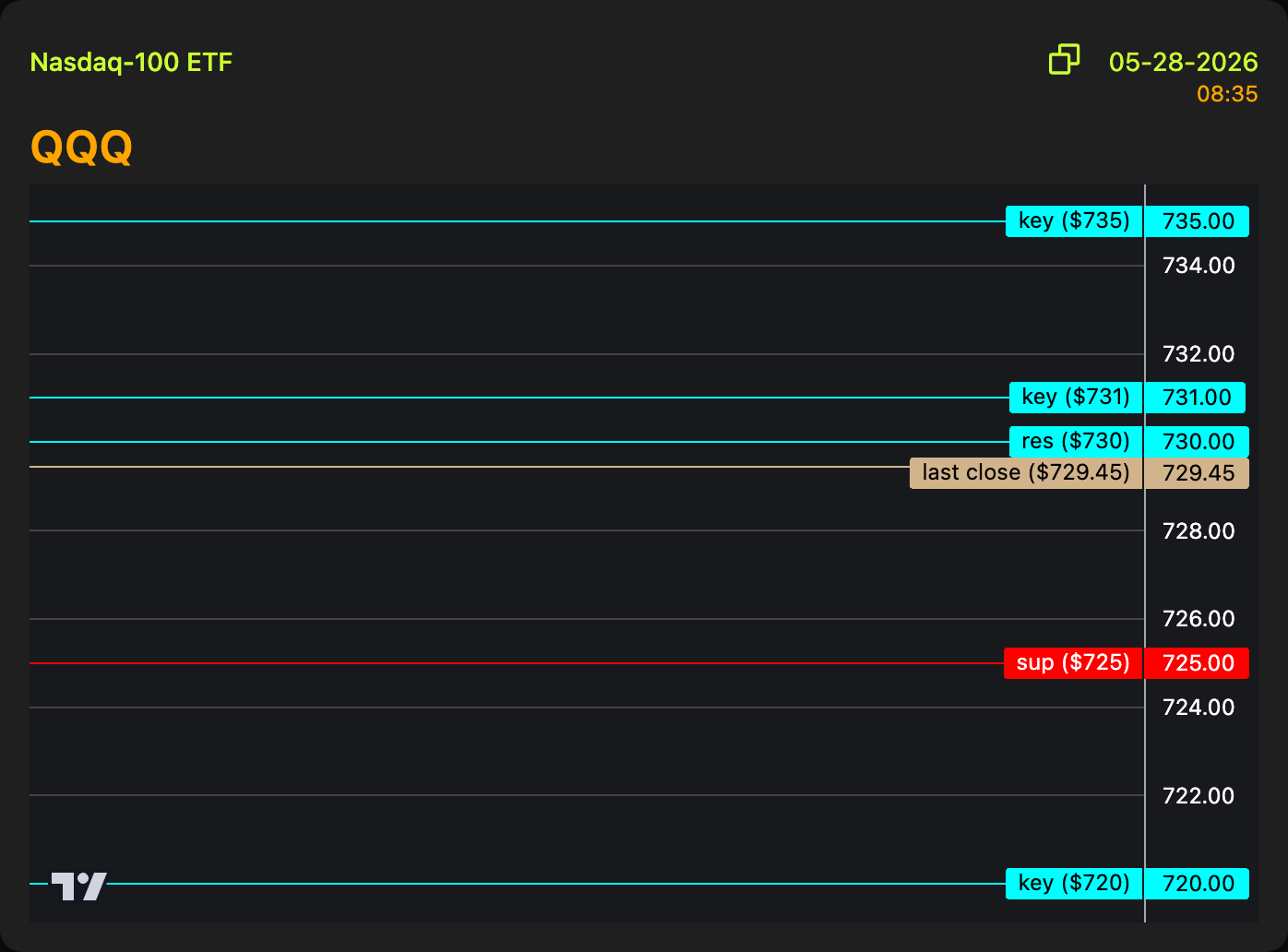
Task: Select the sup ($725) support label
Action: point(1073,663)
